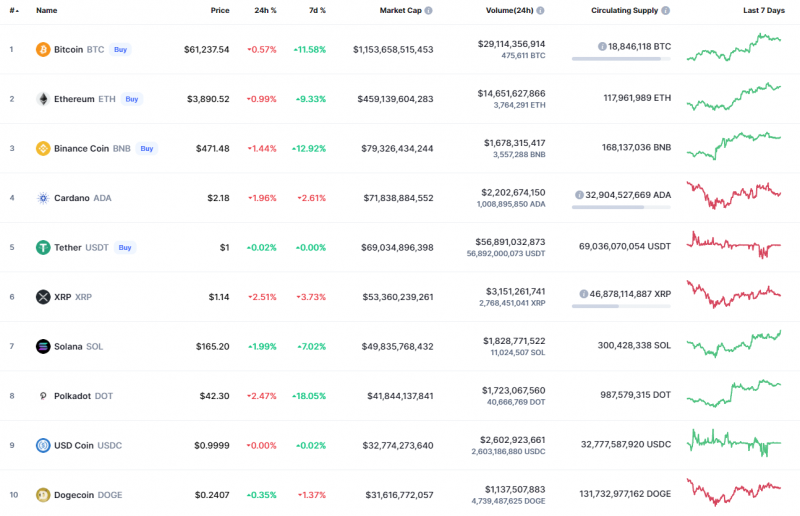800x516 pixels.
Task: Click the Solana logo icon
Action: point(43,347)
